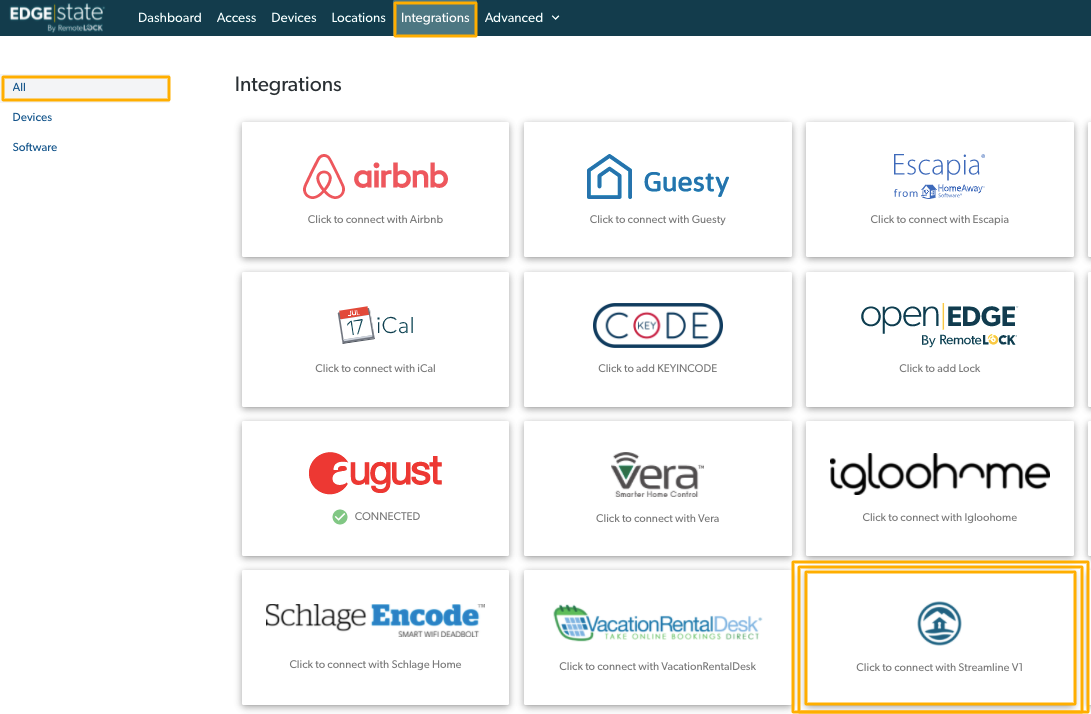Click 'Click to add Lock'
Screen dimensions: 1091x714
click(x=939, y=368)
